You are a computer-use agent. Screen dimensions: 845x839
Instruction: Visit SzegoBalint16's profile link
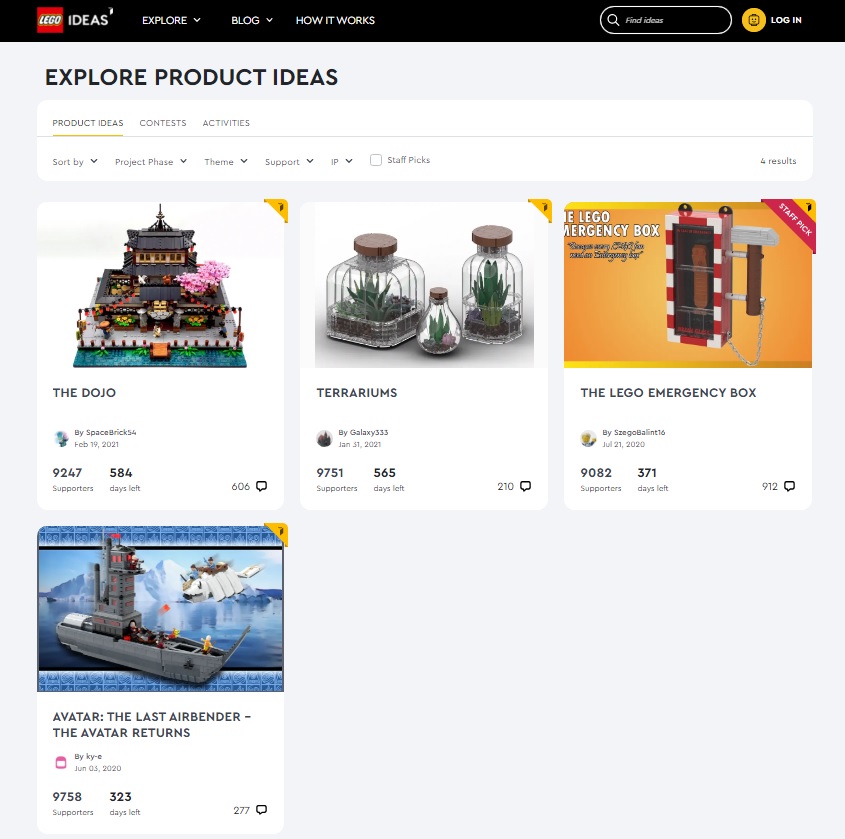click(x=640, y=432)
